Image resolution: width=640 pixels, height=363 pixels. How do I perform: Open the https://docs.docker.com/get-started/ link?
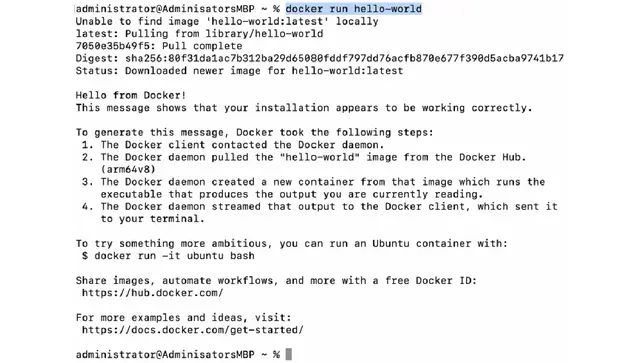click(193, 330)
